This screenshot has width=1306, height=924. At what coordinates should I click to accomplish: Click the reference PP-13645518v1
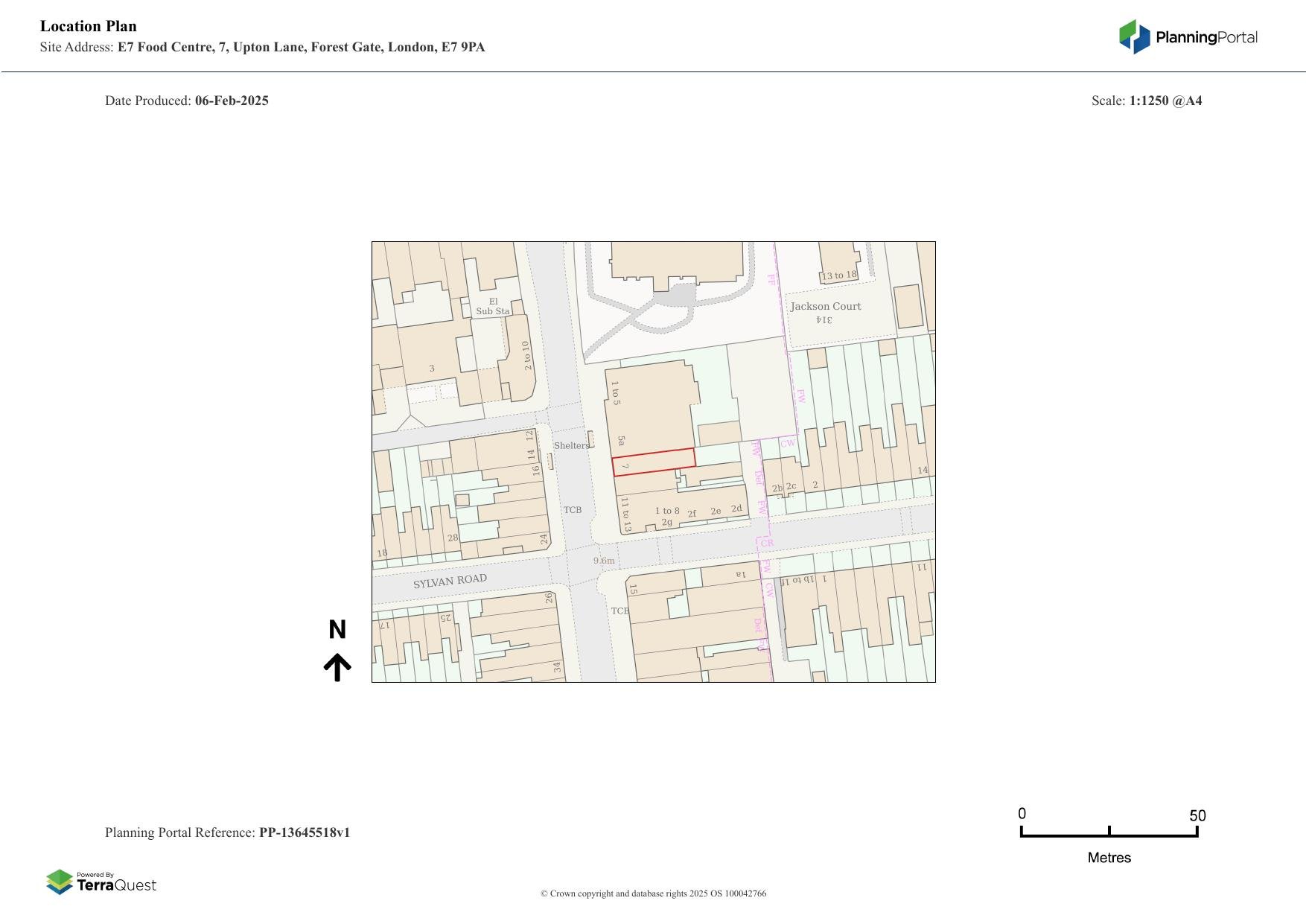304,832
